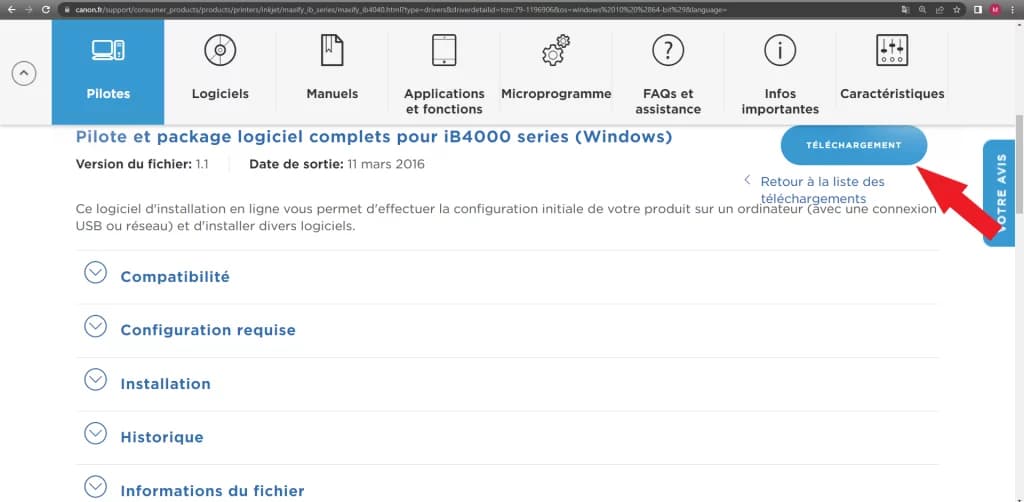The width and height of the screenshot is (1024, 502).
Task: Click the zoom magnifier icon in address bar
Action: coord(922,10)
